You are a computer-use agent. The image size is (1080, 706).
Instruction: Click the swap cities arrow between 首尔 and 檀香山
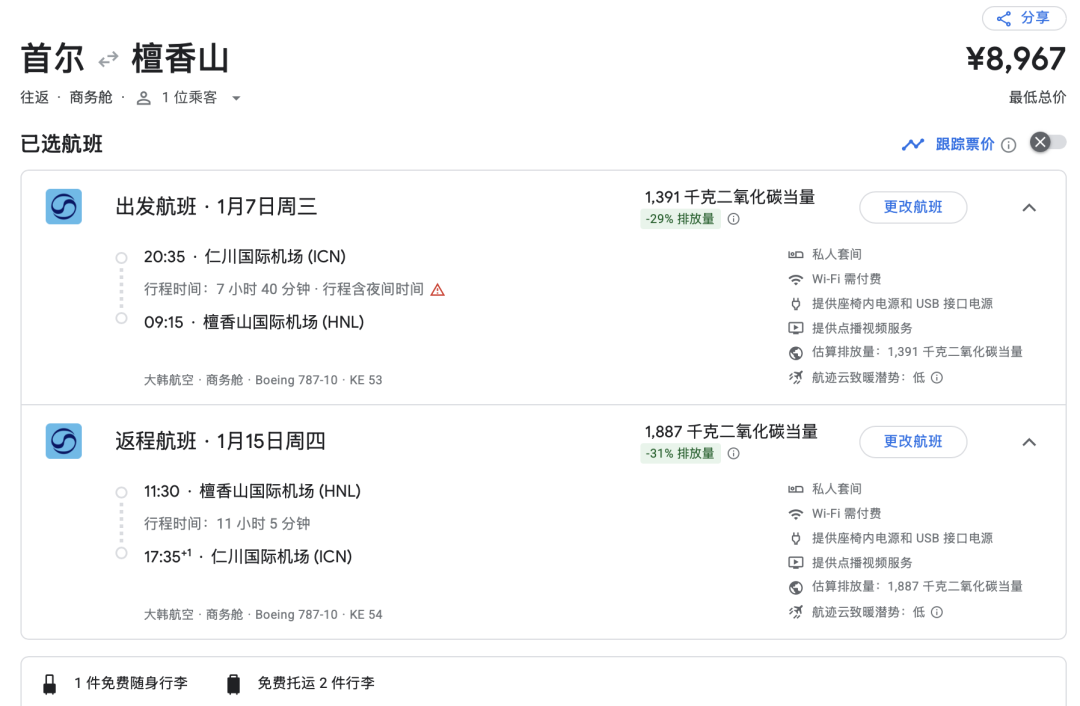tap(107, 58)
